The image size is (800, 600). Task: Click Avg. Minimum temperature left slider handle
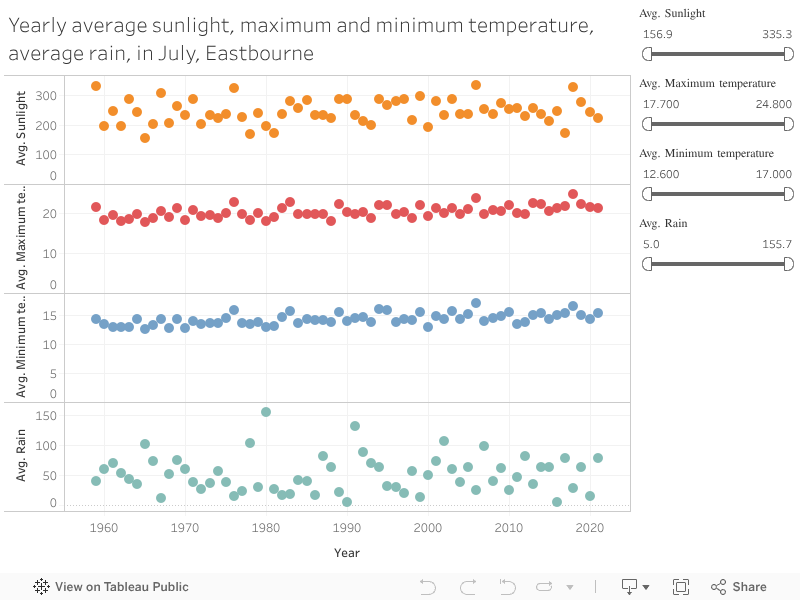pyautogui.click(x=647, y=194)
